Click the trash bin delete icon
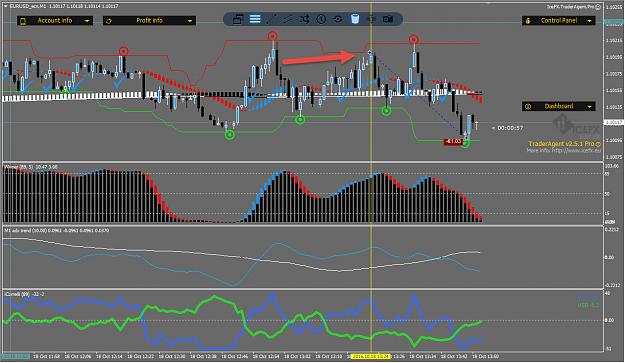Image resolution: width=625 pixels, height=363 pixels. (355, 19)
